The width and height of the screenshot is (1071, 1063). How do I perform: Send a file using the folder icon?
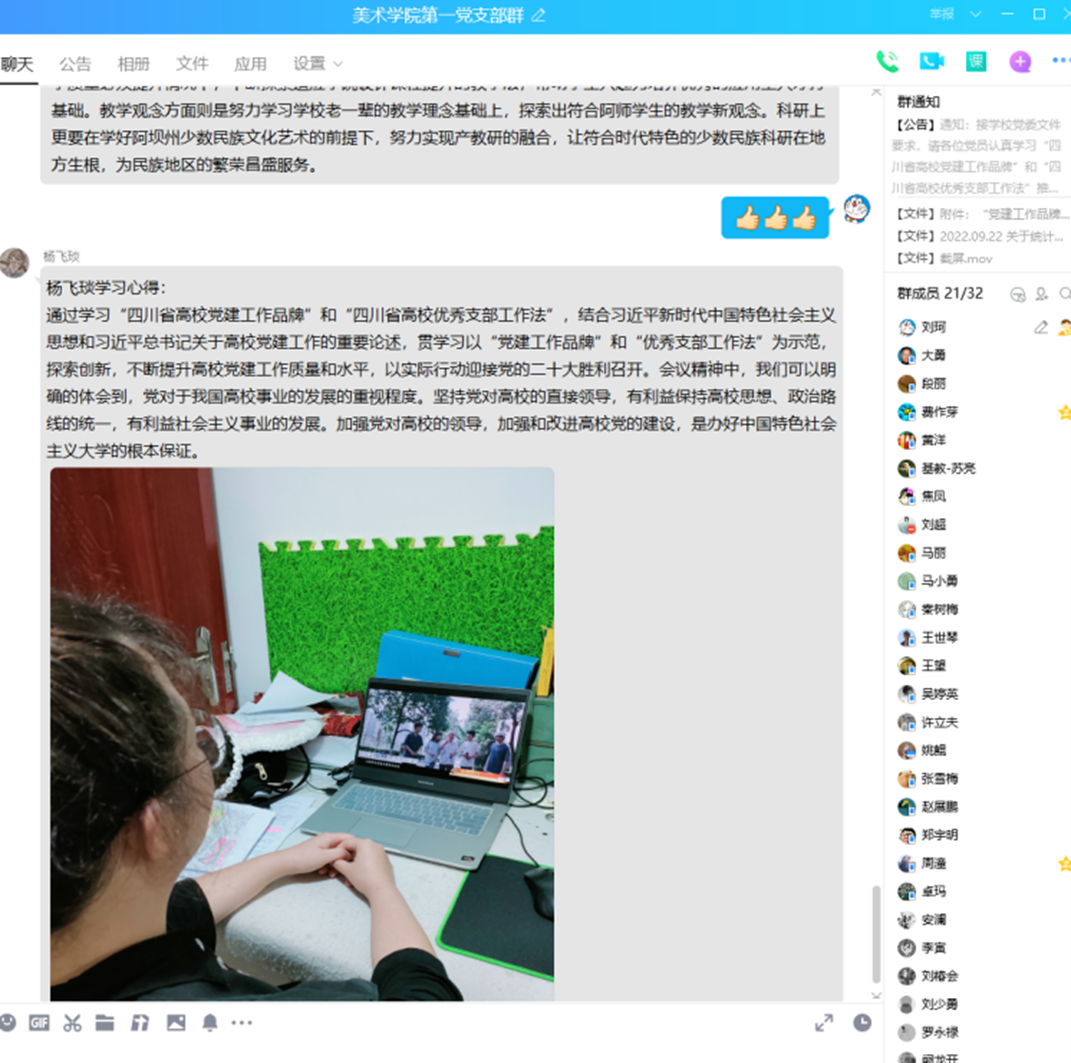(x=105, y=1022)
